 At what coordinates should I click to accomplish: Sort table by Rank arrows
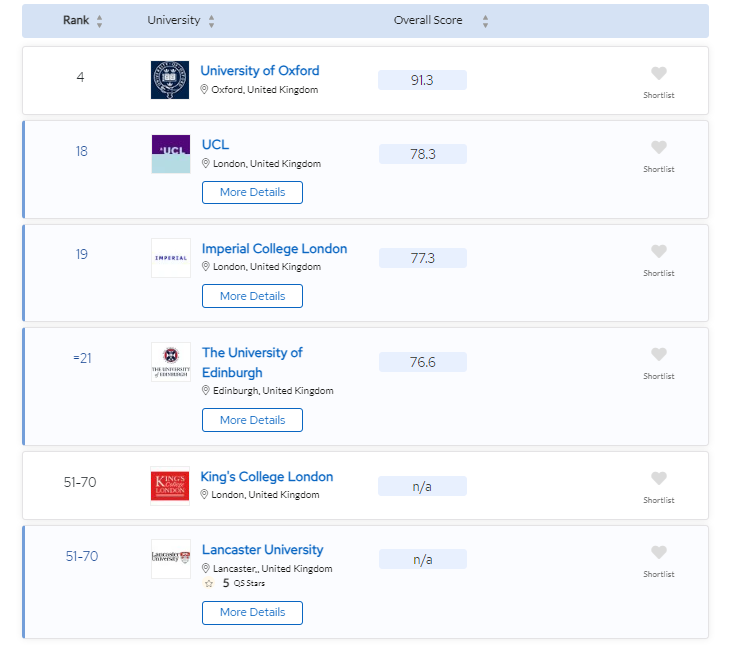point(99,21)
